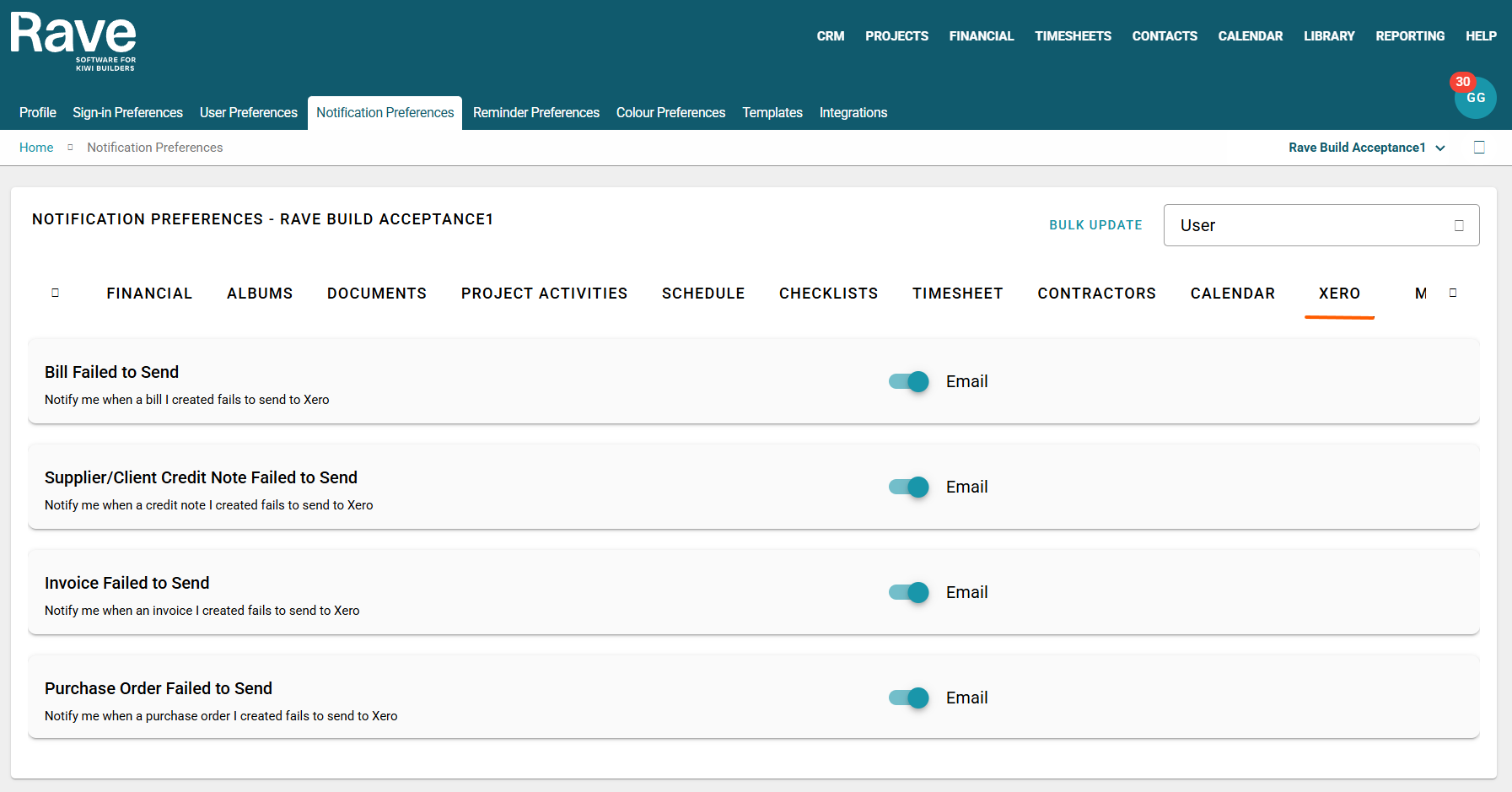Select the Calendar category tab
Screen dimensions: 1512x792
1233,294
